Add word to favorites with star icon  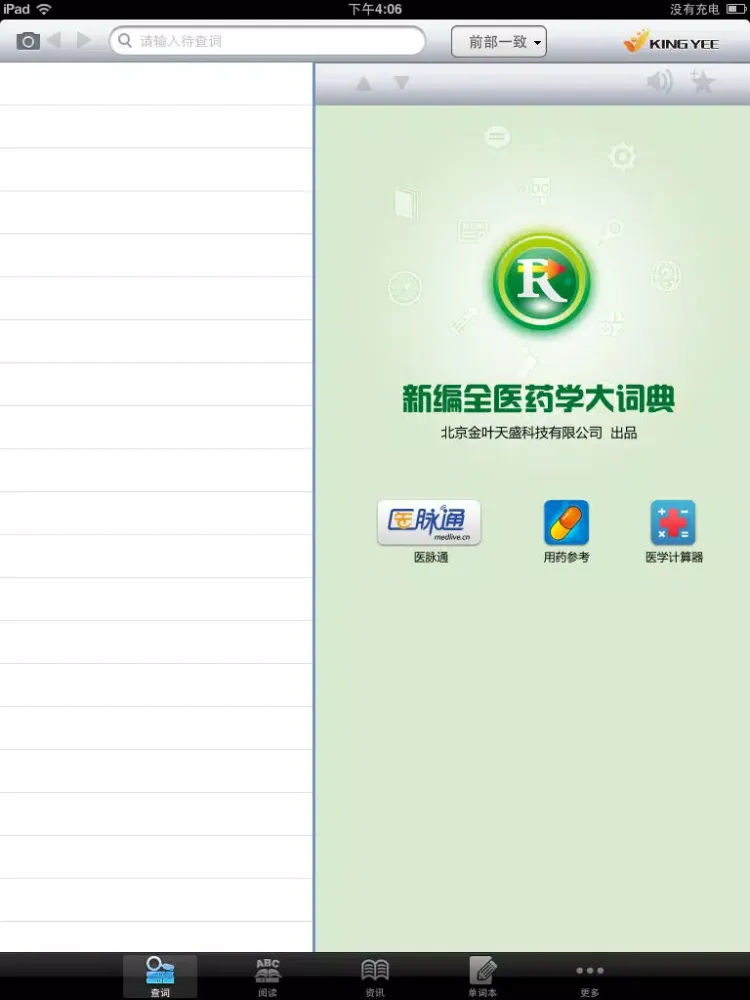pyautogui.click(x=702, y=81)
